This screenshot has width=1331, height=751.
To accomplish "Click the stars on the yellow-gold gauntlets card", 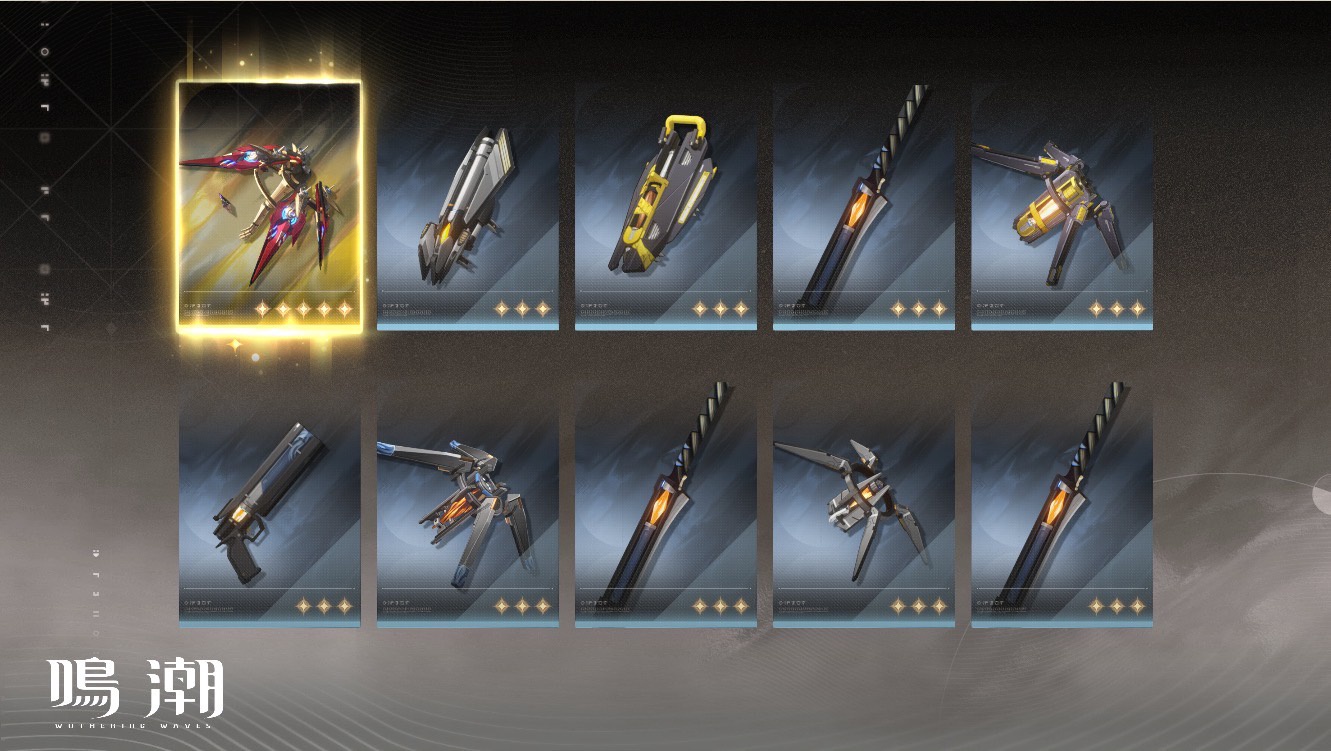I will (x=1115, y=309).
